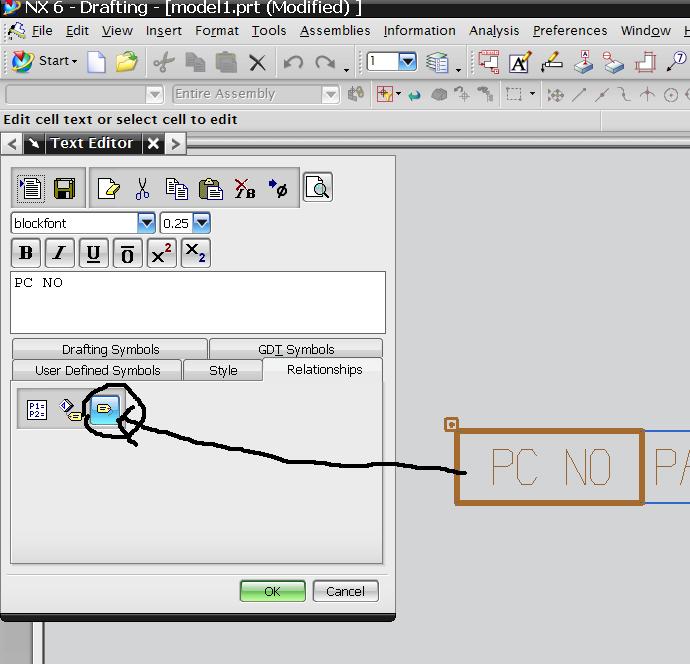Open the Style tab
The image size is (690, 664).
[x=223, y=370]
